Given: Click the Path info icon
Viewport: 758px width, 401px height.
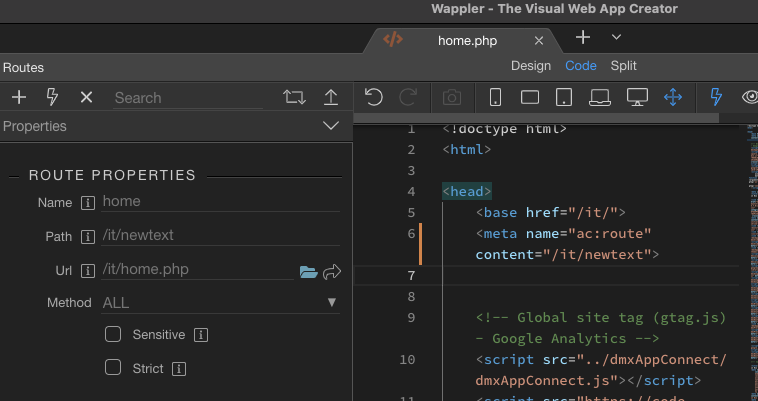Looking at the screenshot, I should [x=87, y=237].
